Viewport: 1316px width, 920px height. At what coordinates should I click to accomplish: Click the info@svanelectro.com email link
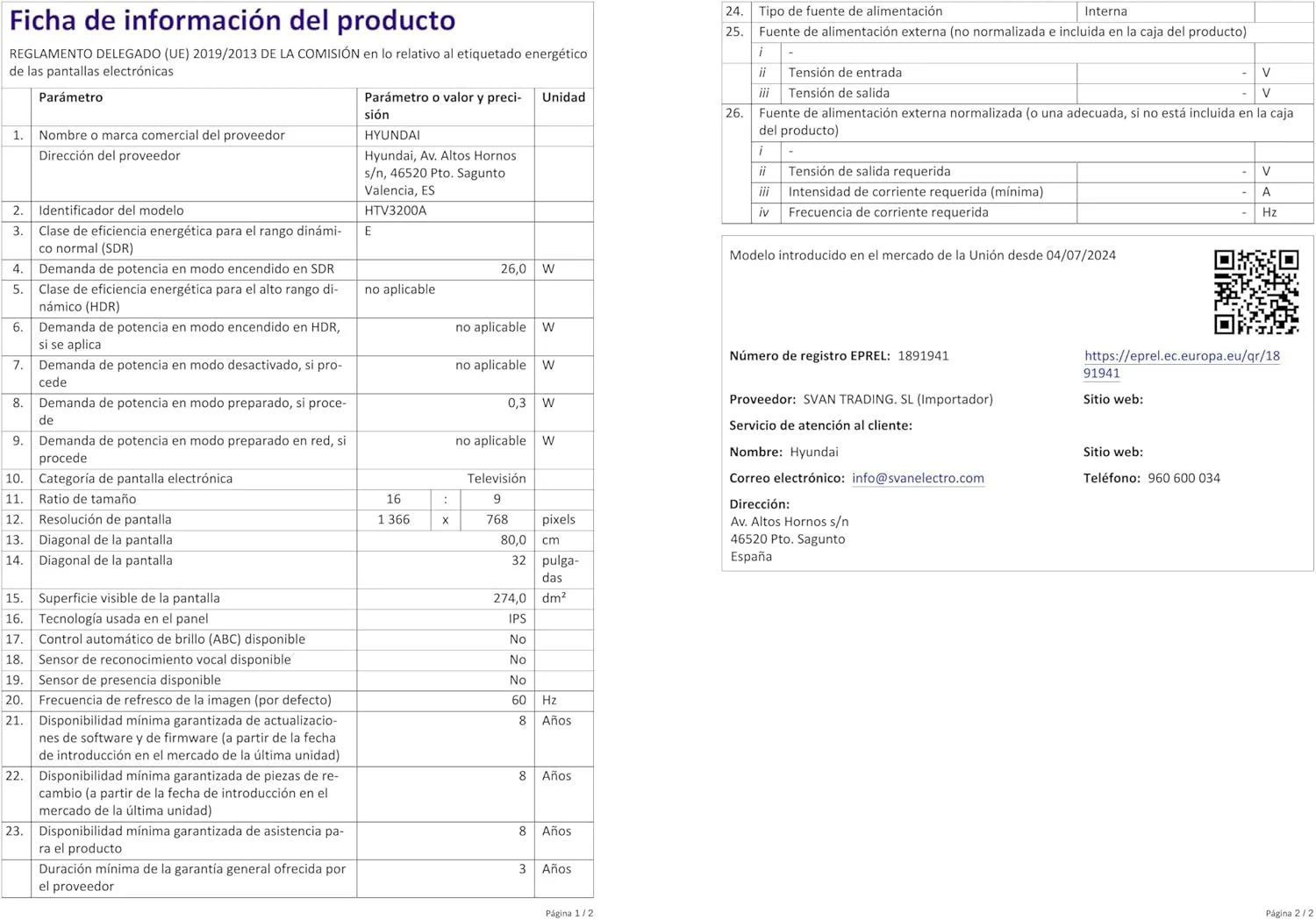918,478
